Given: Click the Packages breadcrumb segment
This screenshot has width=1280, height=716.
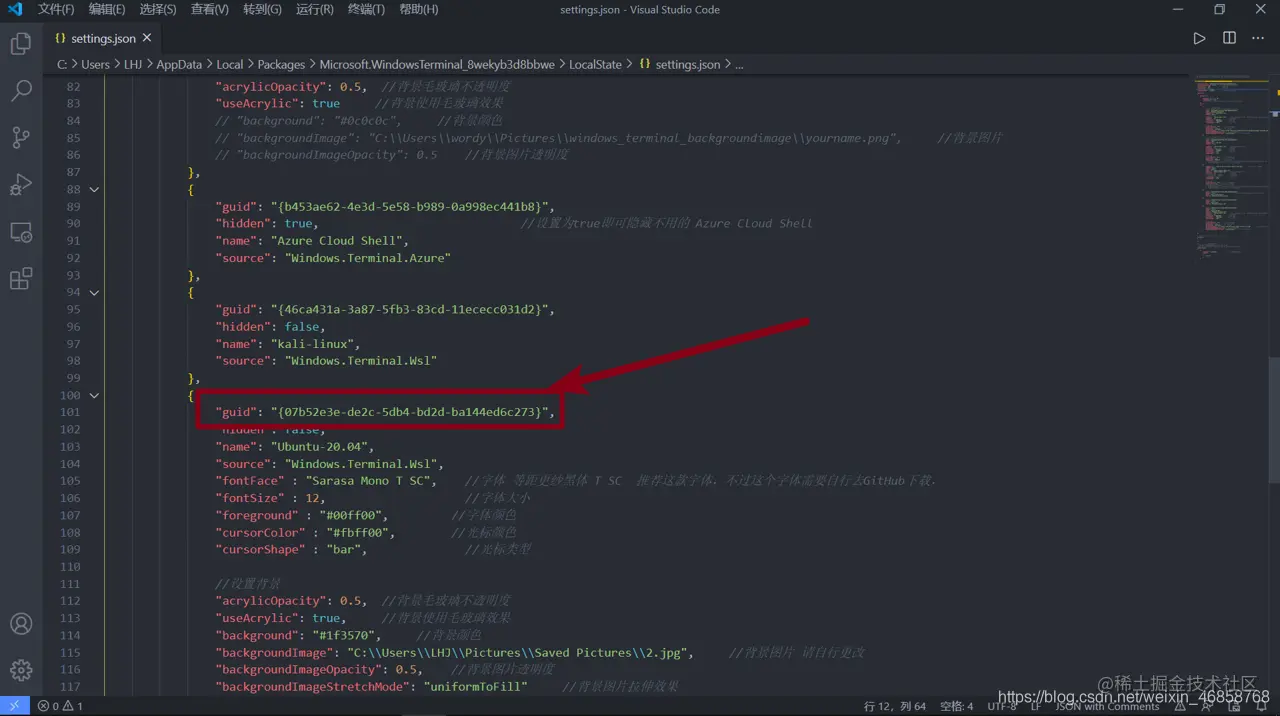Looking at the screenshot, I should pos(282,64).
